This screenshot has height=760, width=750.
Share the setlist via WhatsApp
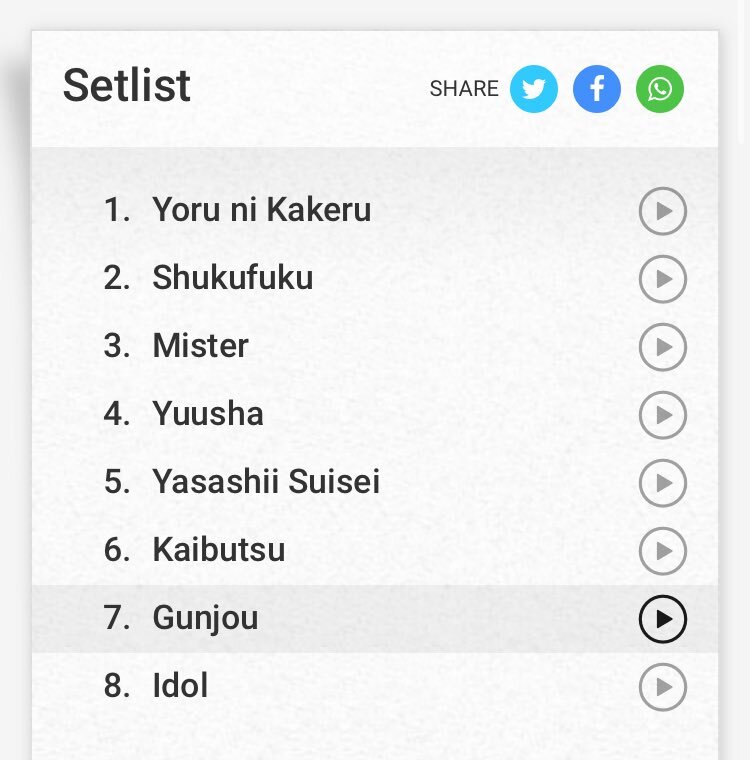[x=660, y=89]
